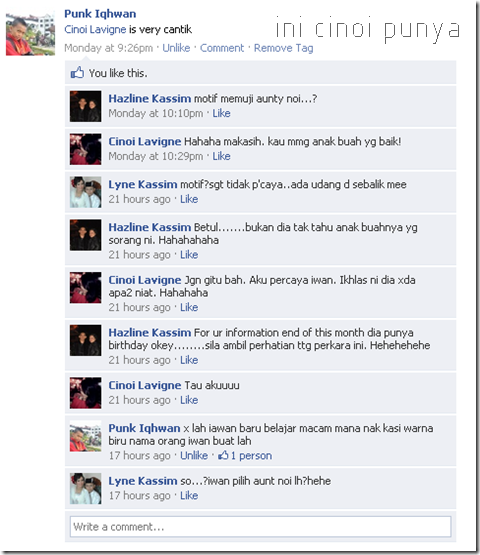The width and height of the screenshot is (480, 555).
Task: Like Cinoi Lavigne's 'Tau akuuuu' comment
Action: click(189, 400)
